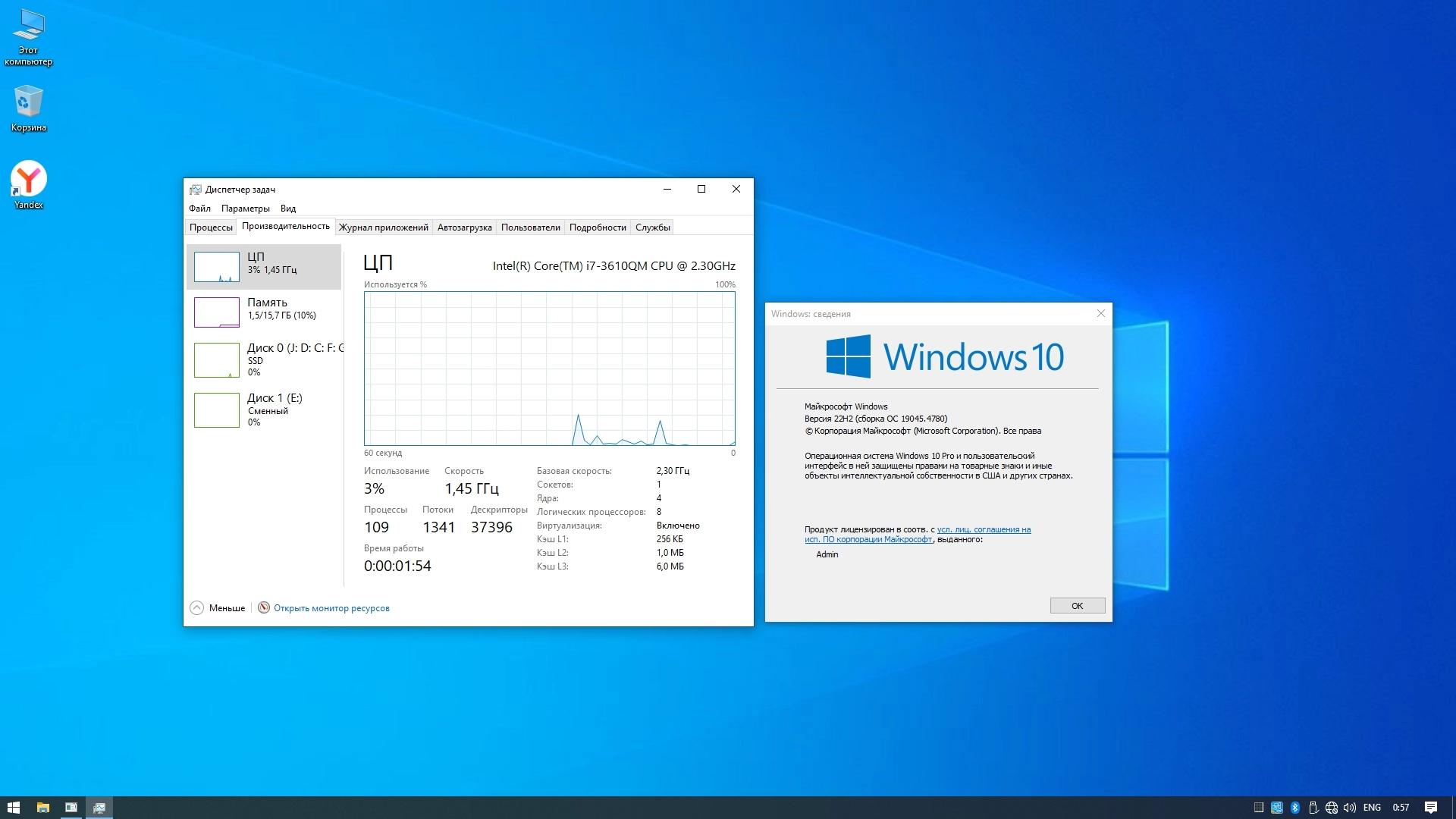
Task: Click the Bluetooth tray icon
Action: click(1295, 808)
